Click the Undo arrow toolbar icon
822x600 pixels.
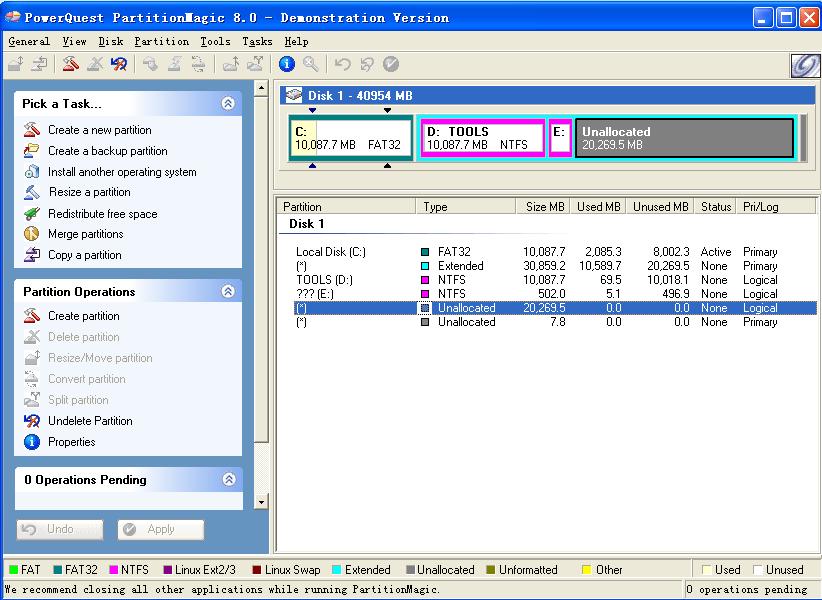(342, 64)
